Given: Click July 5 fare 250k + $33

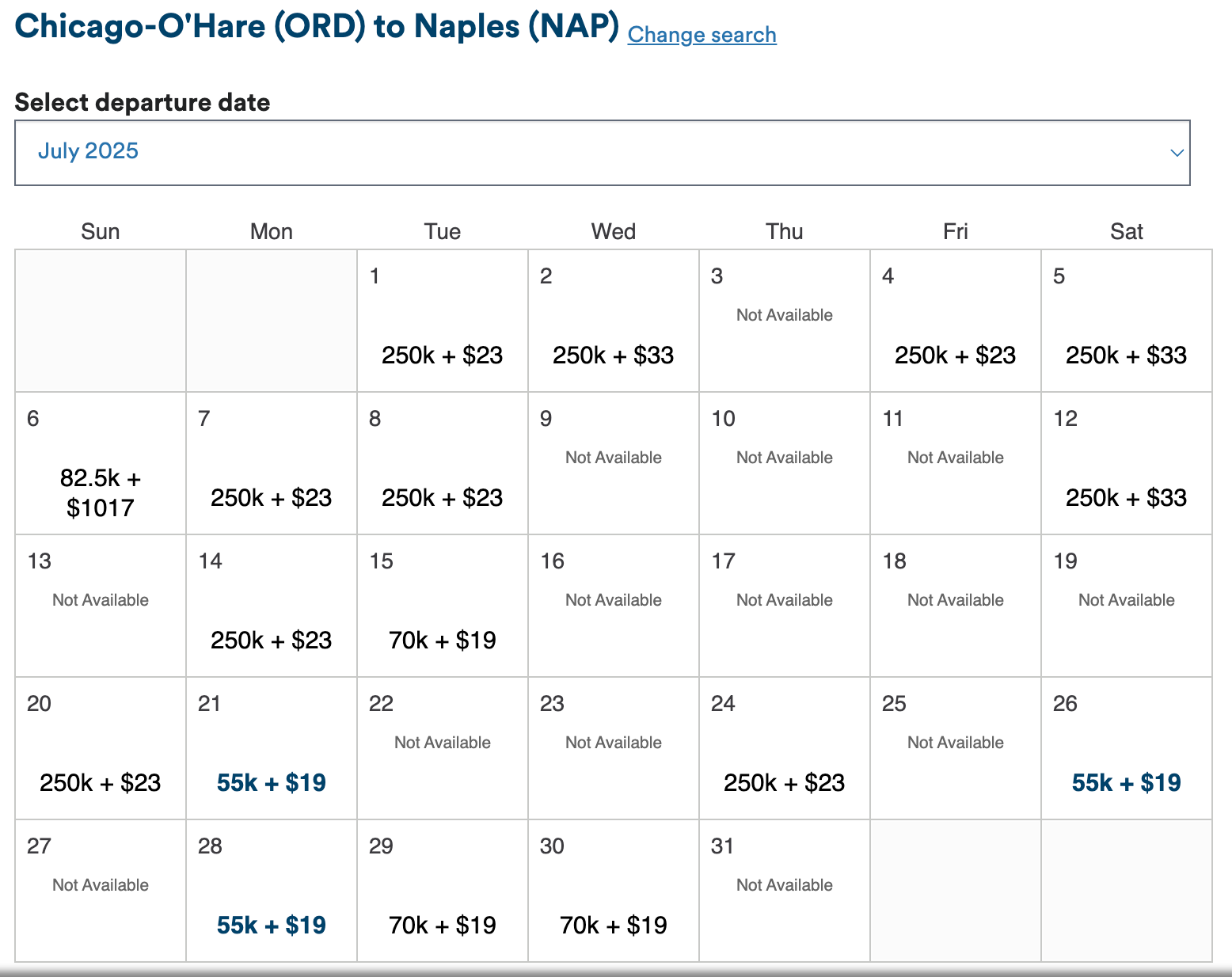Looking at the screenshot, I should coord(1126,355).
